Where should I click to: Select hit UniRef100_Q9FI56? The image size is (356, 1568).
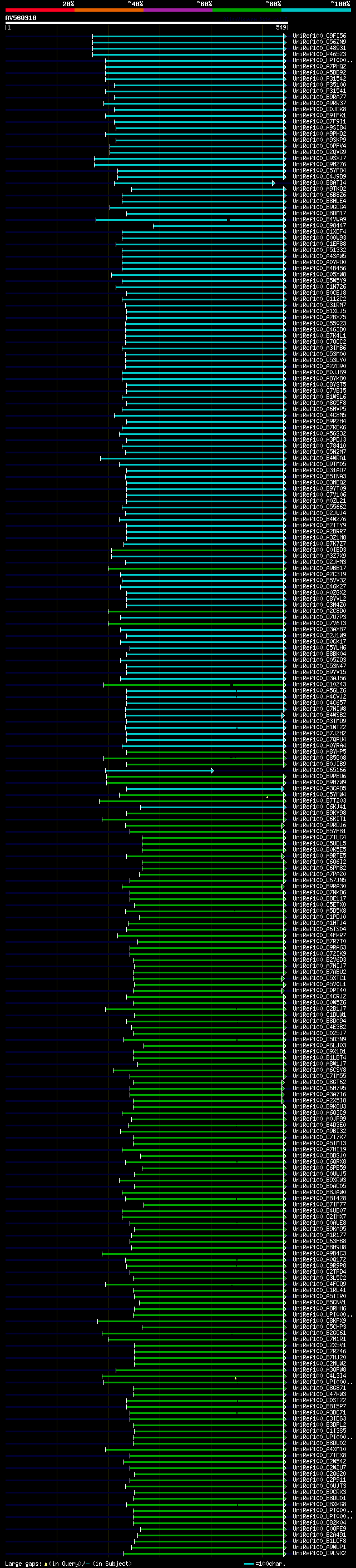(319, 36)
